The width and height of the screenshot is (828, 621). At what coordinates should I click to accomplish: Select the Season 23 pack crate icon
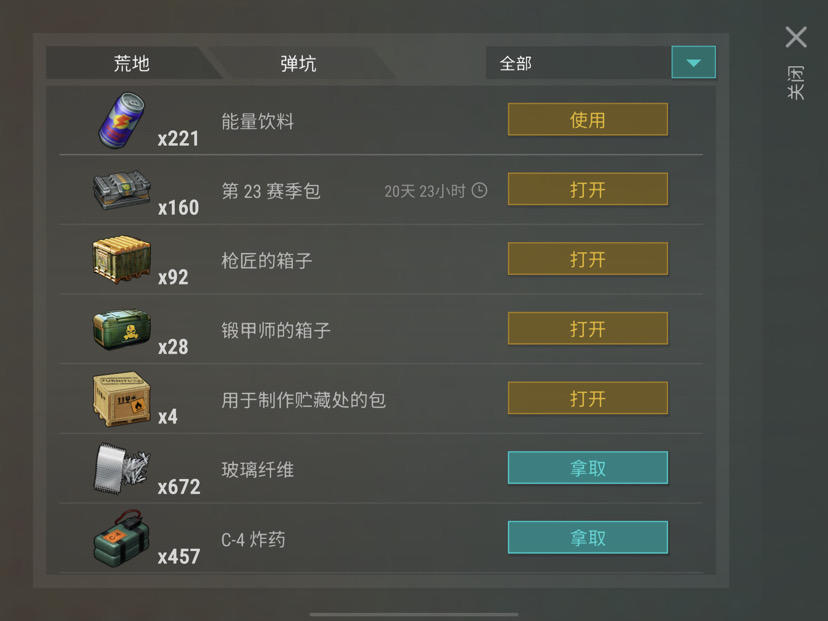122,190
